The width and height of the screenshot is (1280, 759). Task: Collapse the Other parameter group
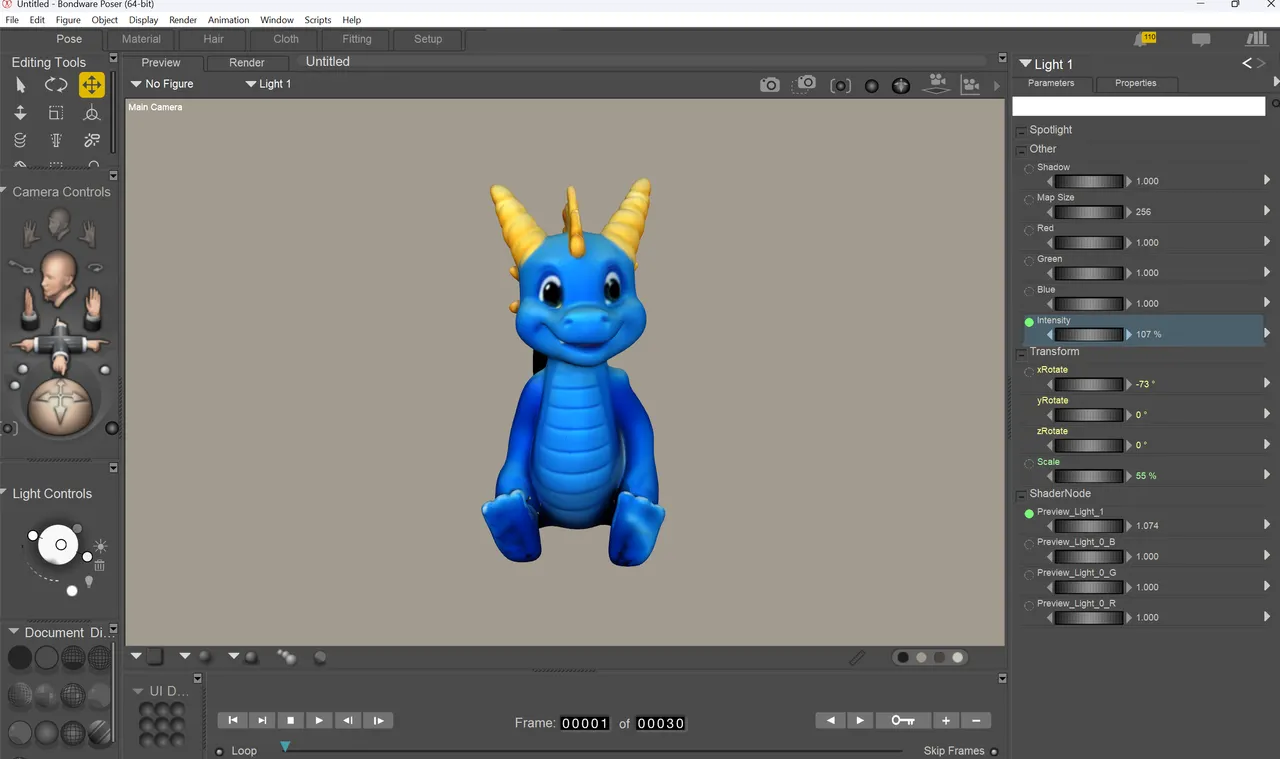point(1021,150)
